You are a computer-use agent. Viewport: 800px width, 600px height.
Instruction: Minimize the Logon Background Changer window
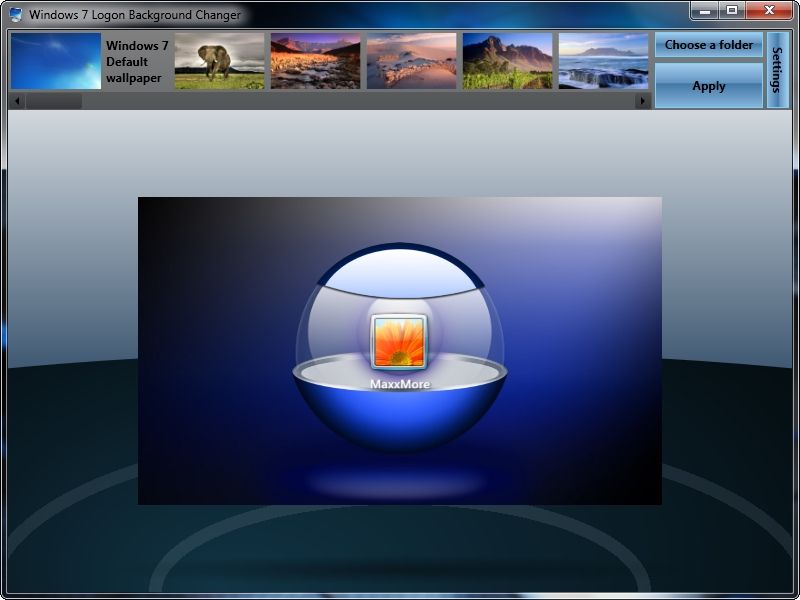pyautogui.click(x=705, y=11)
